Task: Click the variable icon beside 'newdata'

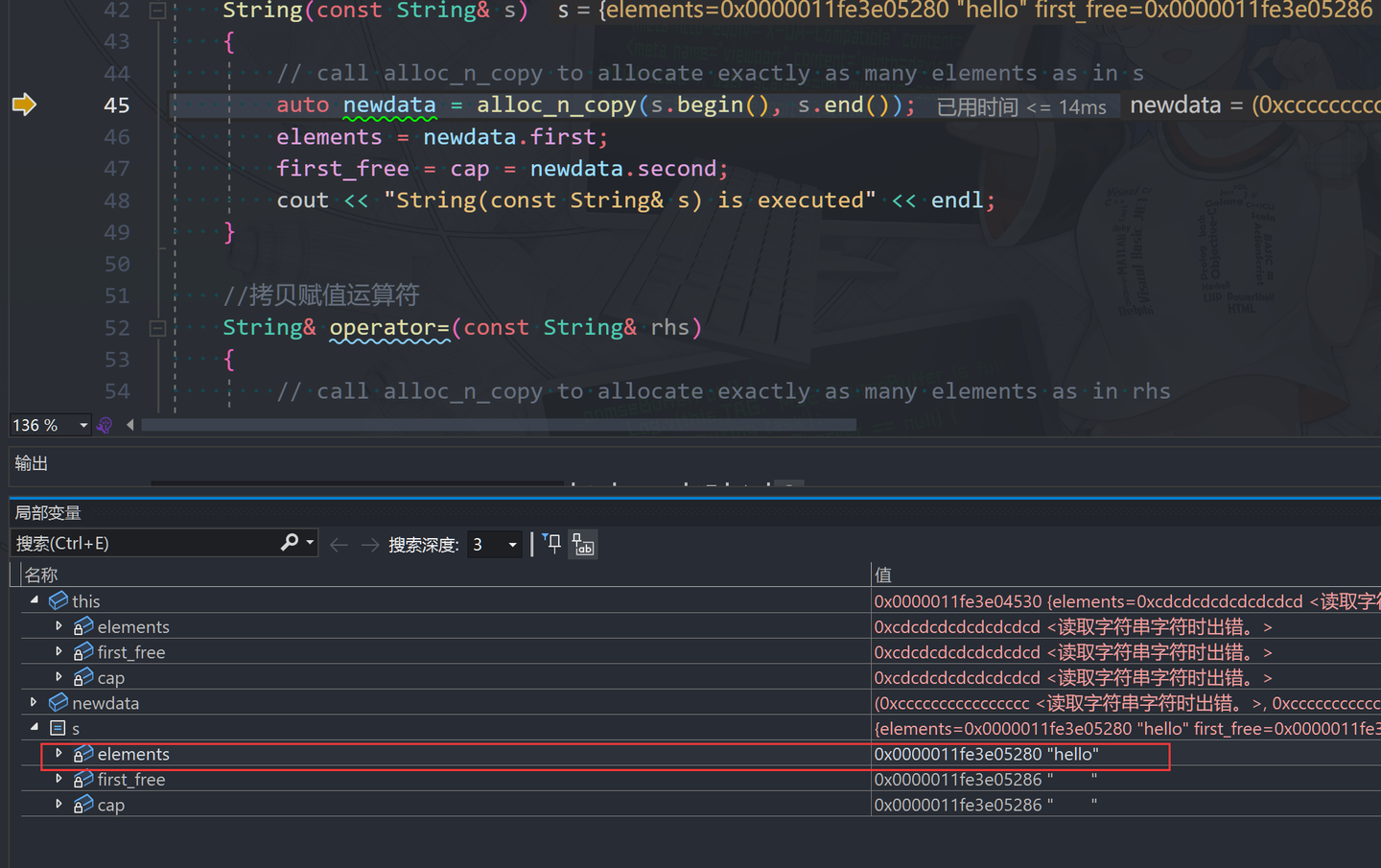Action: [59, 702]
